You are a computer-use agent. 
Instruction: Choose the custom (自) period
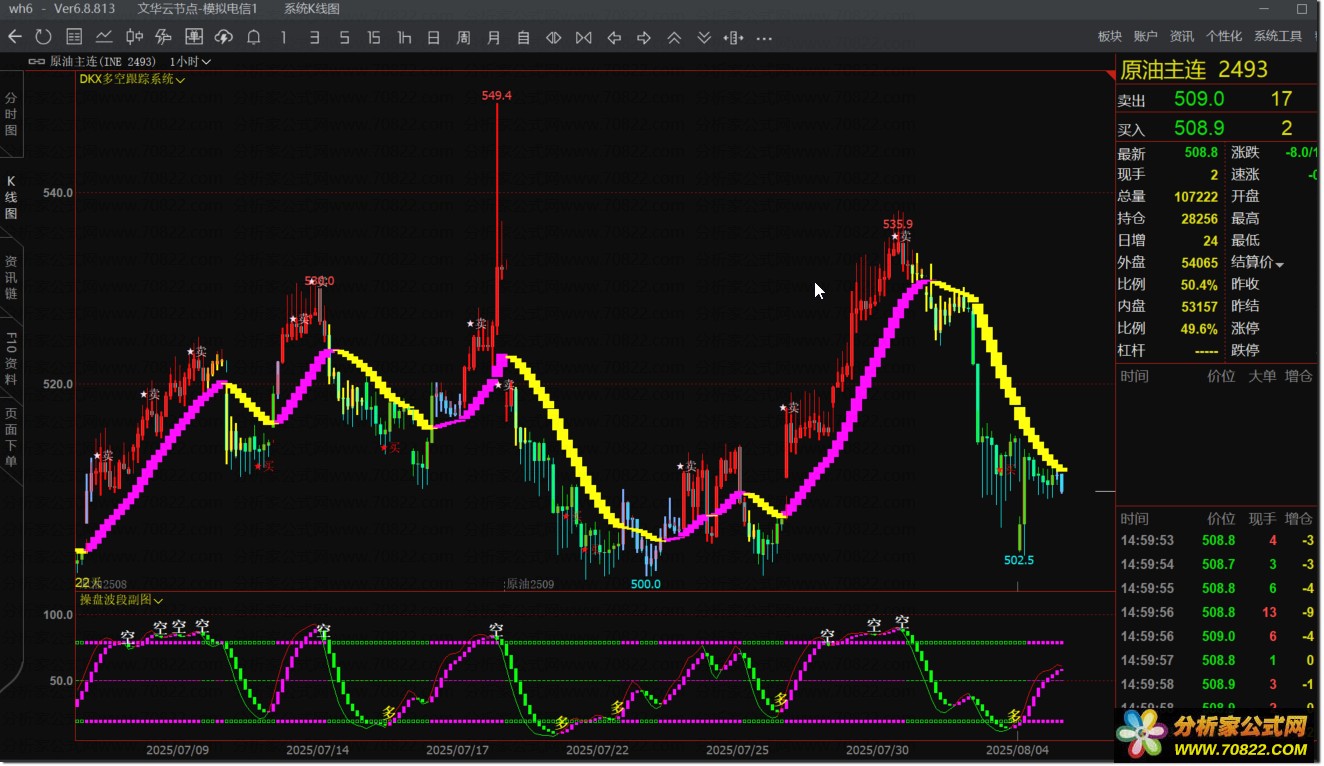[523, 37]
